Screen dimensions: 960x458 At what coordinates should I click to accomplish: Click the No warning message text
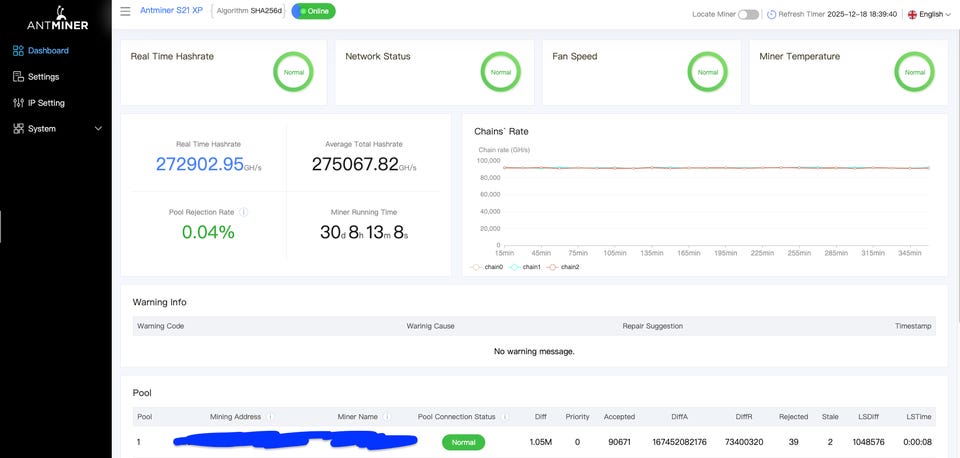[x=534, y=351]
